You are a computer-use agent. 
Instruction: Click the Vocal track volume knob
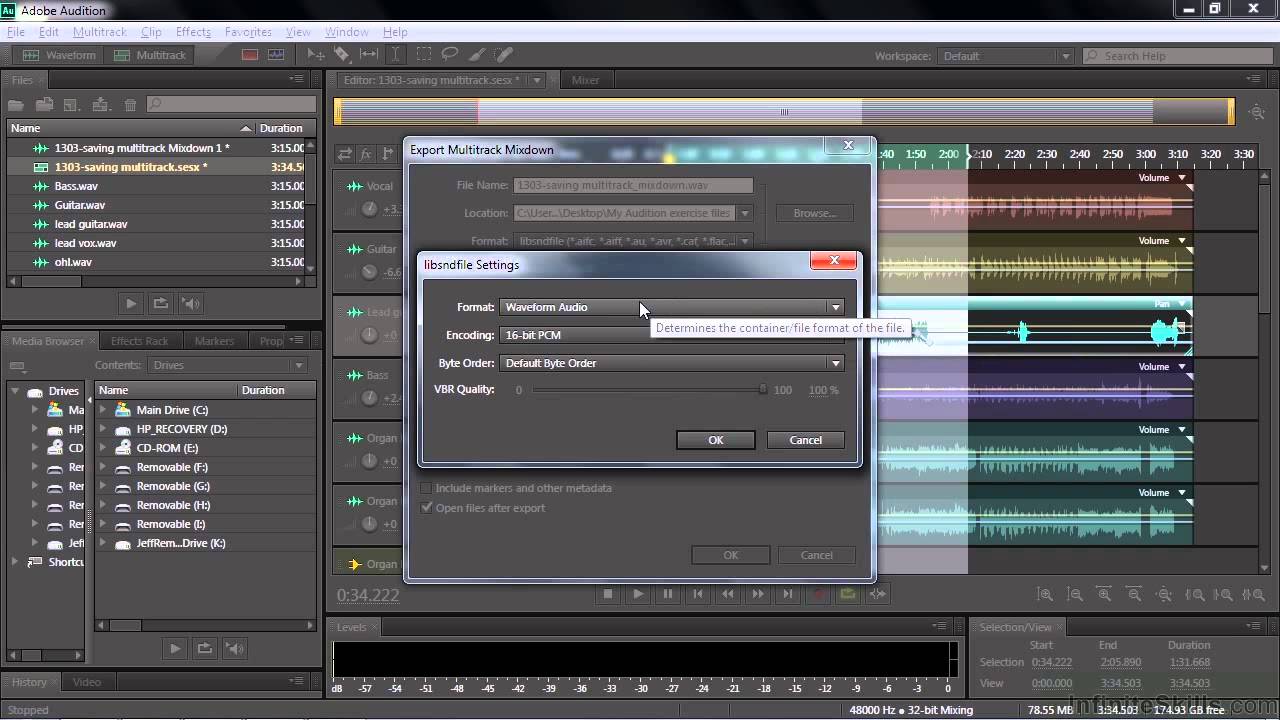370,209
